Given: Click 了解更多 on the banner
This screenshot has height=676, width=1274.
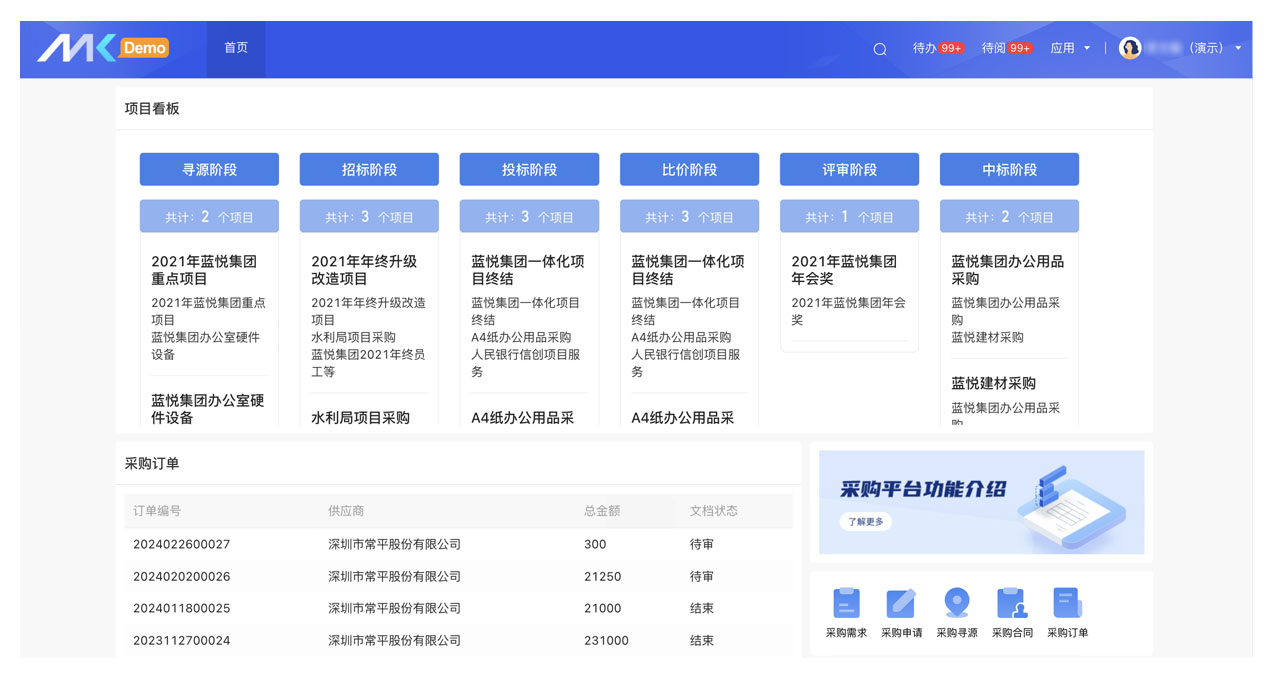Looking at the screenshot, I should (865, 522).
